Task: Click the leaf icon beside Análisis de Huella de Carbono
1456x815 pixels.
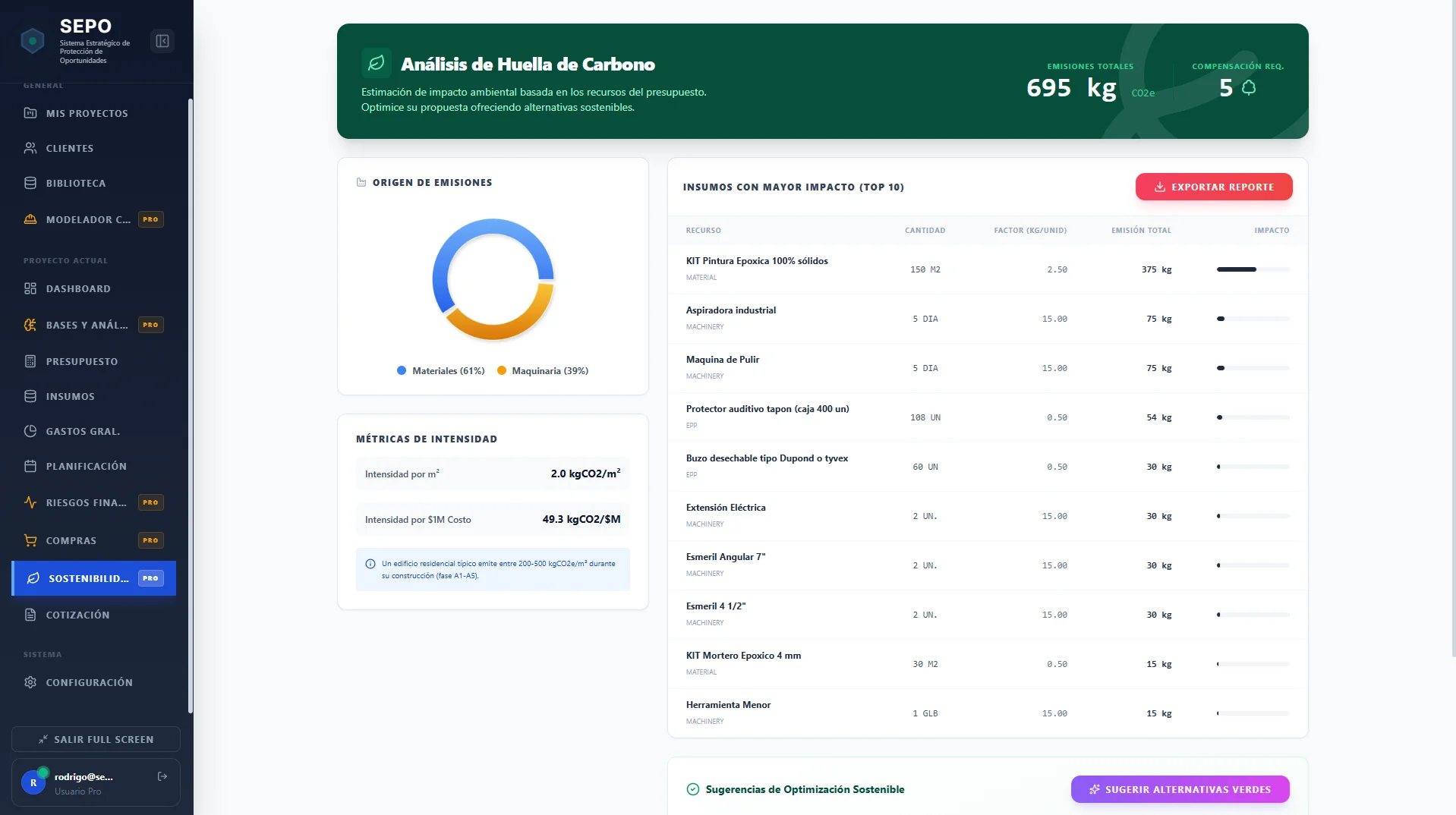Action: click(377, 63)
